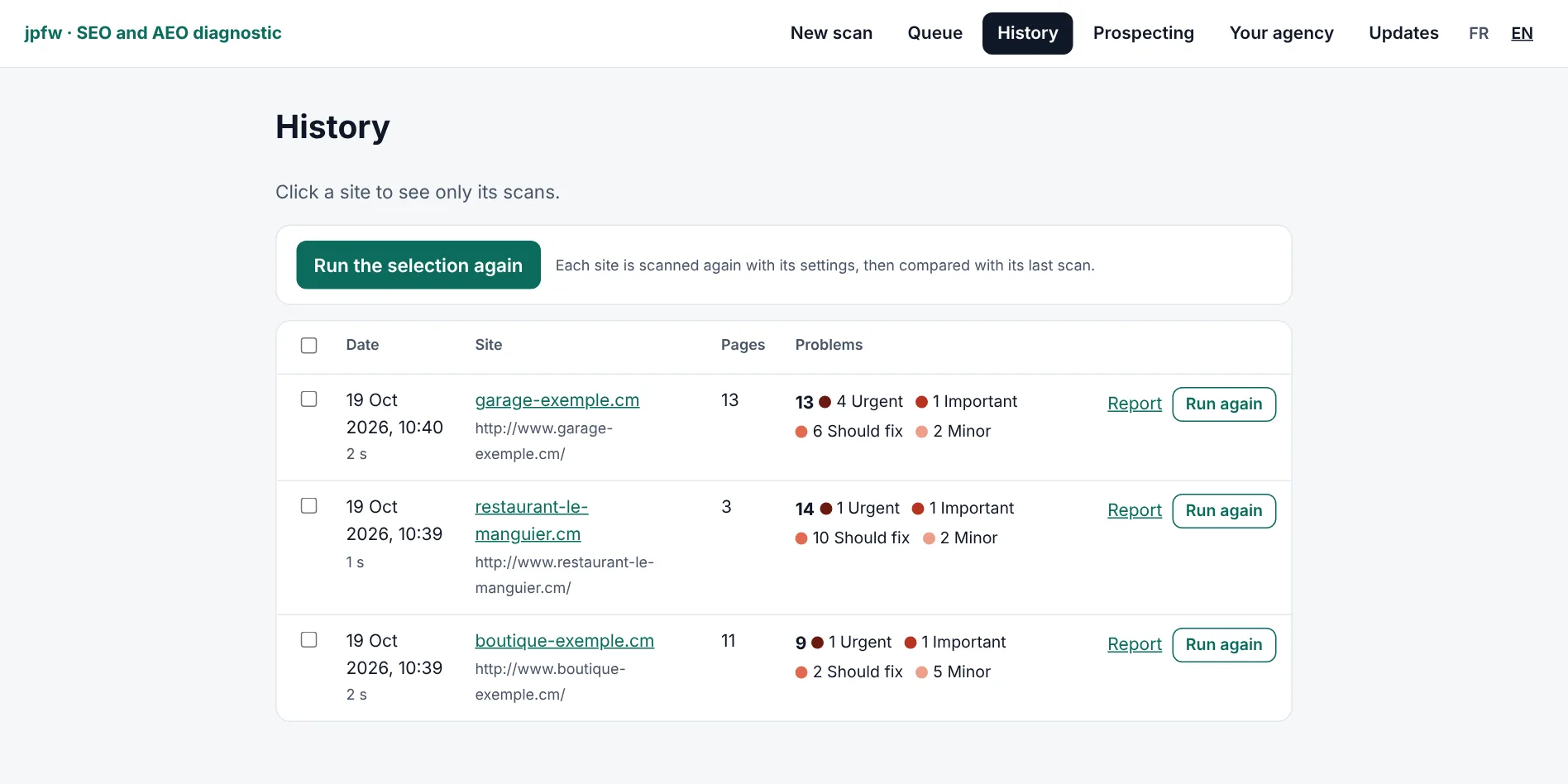This screenshot has width=1568, height=784.
Task: Run again the restaurant-le-manguier.cm scan
Action: click(1224, 510)
